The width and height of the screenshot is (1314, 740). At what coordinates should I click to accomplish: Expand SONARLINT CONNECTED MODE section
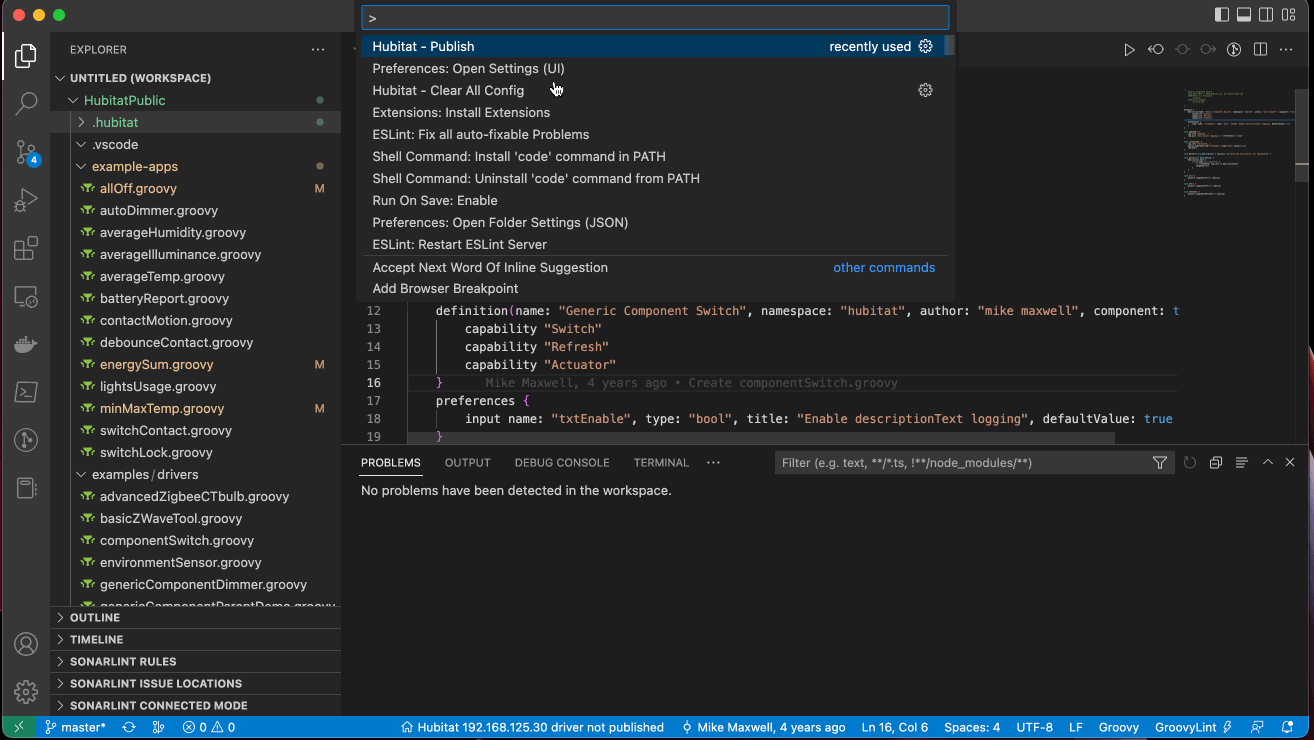195,705
